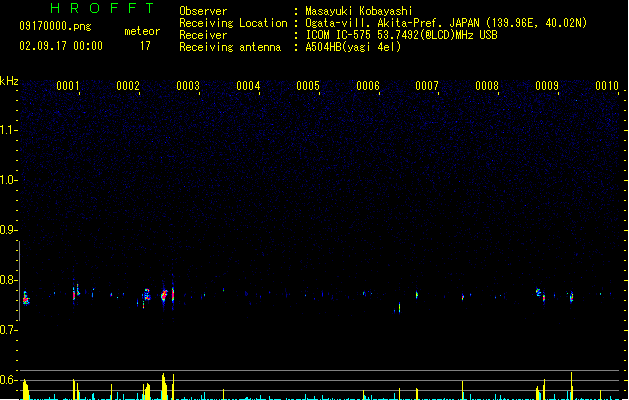This screenshot has height=400, width=629.
Task: Click time marker 0001
Action: click(68, 86)
